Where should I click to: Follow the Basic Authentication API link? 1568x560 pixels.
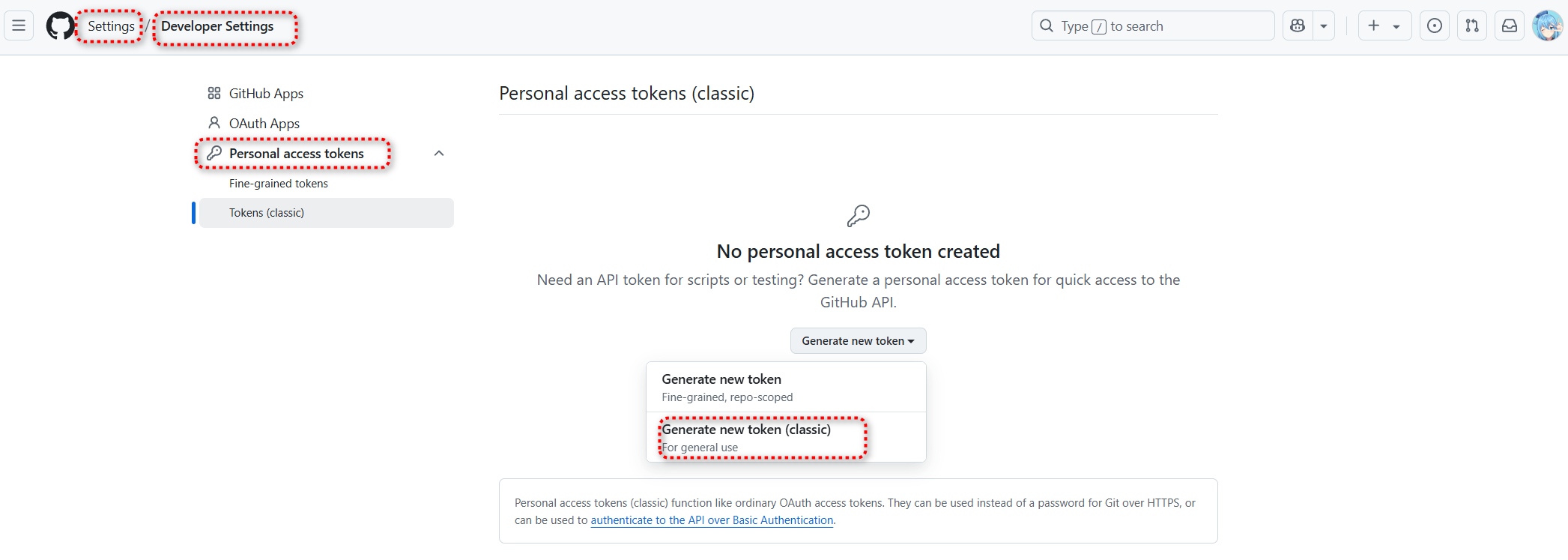tap(712, 520)
